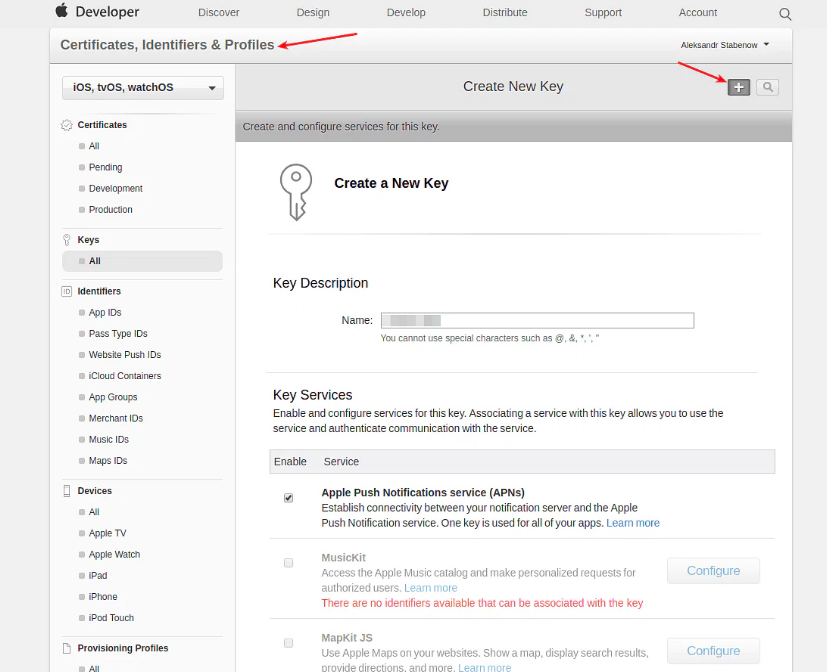Viewport: 827px width, 672px height.
Task: Click the large key illustration icon
Action: click(x=296, y=192)
